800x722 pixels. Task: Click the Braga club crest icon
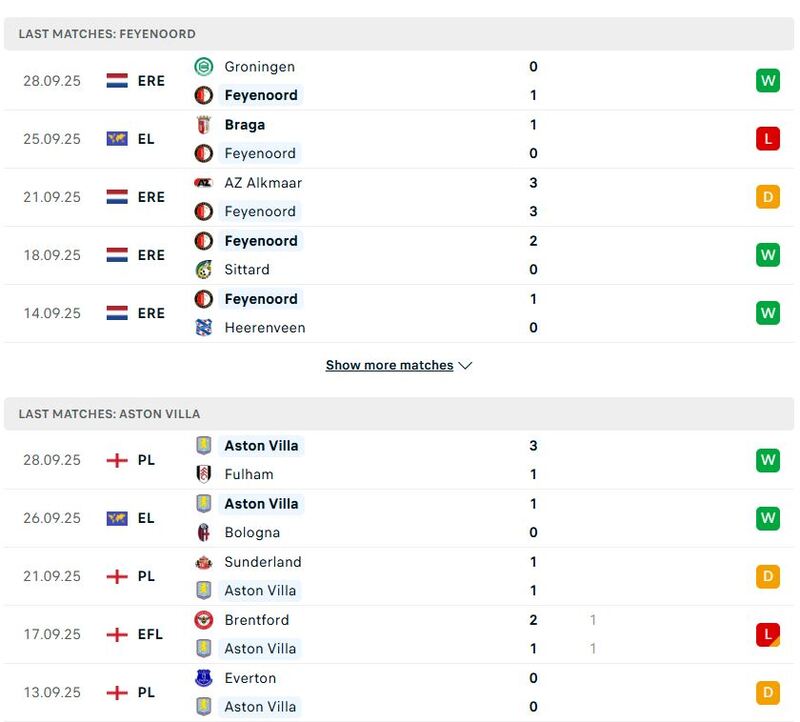[204, 125]
